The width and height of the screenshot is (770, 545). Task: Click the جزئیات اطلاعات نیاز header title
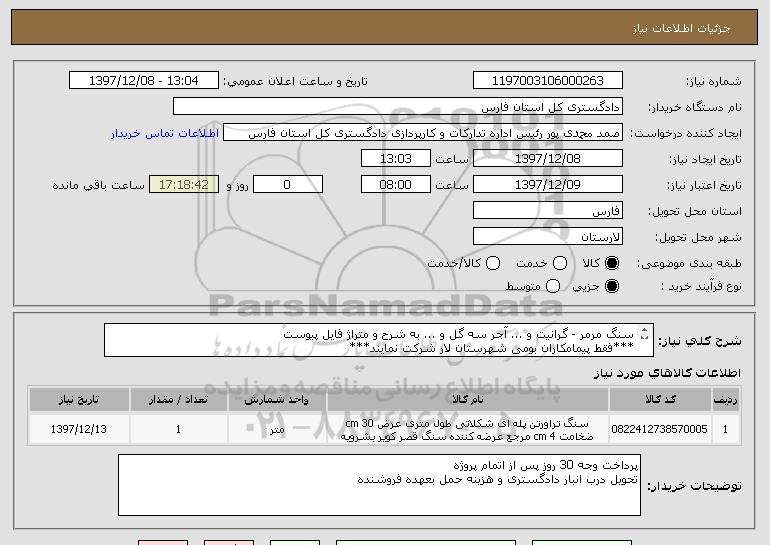681,28
